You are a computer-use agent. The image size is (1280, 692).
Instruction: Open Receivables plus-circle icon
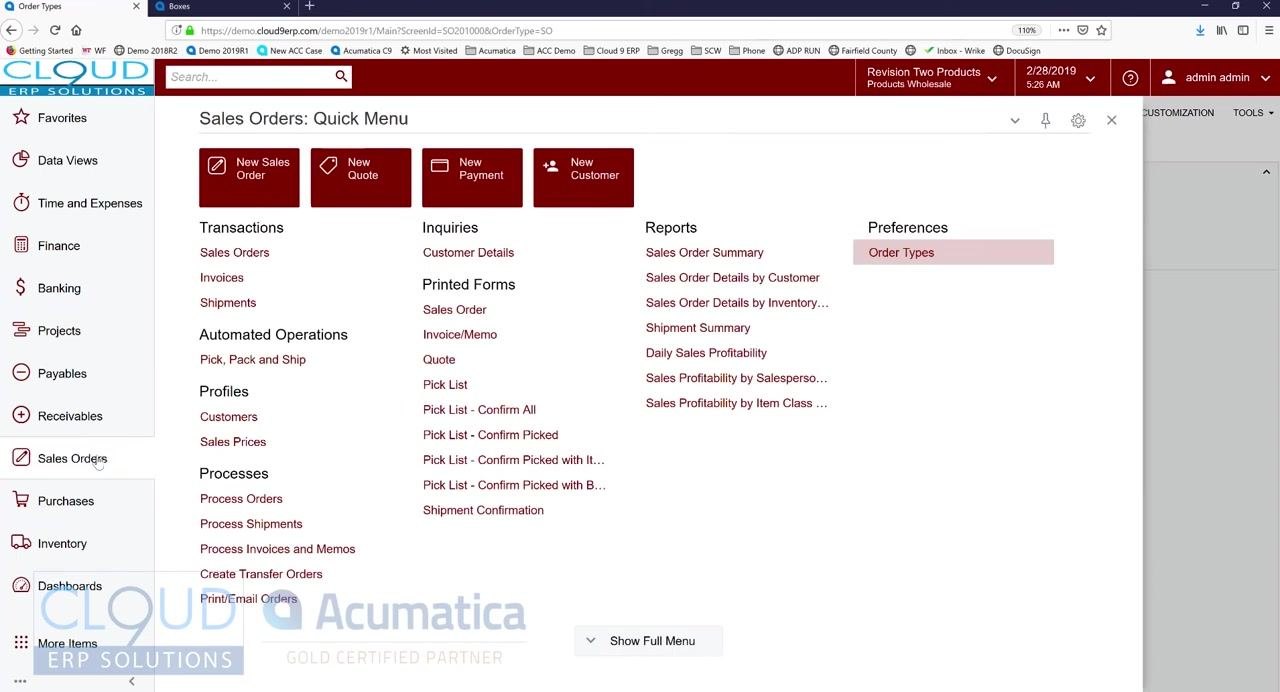21,415
